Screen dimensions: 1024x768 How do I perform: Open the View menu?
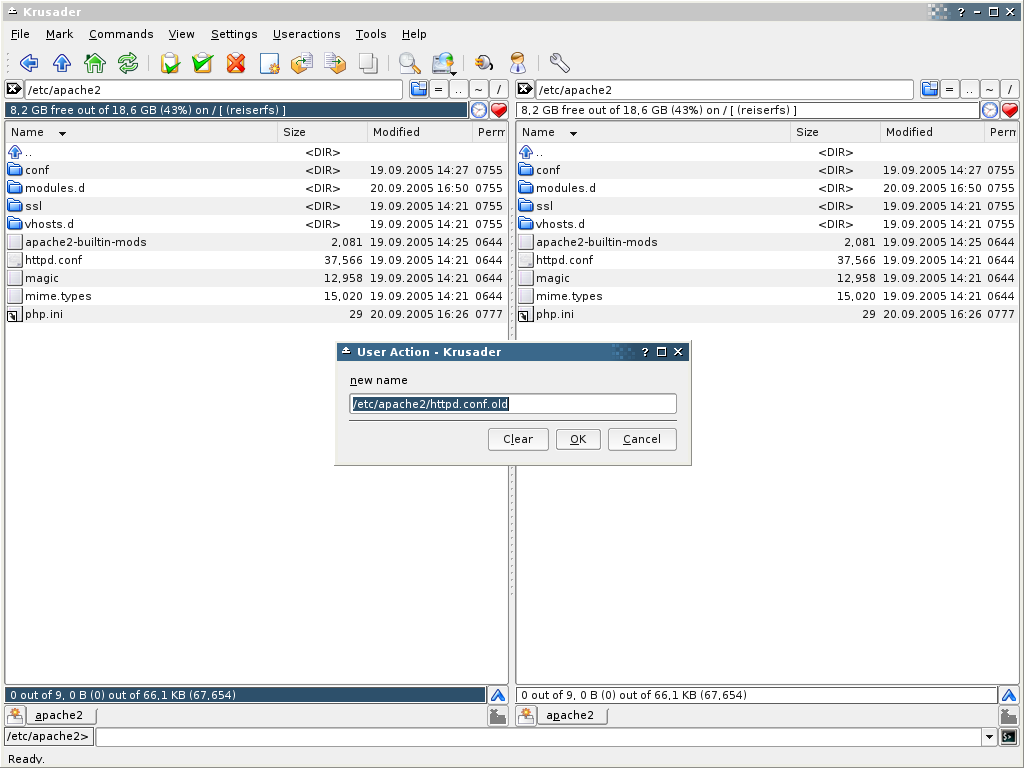(182, 34)
